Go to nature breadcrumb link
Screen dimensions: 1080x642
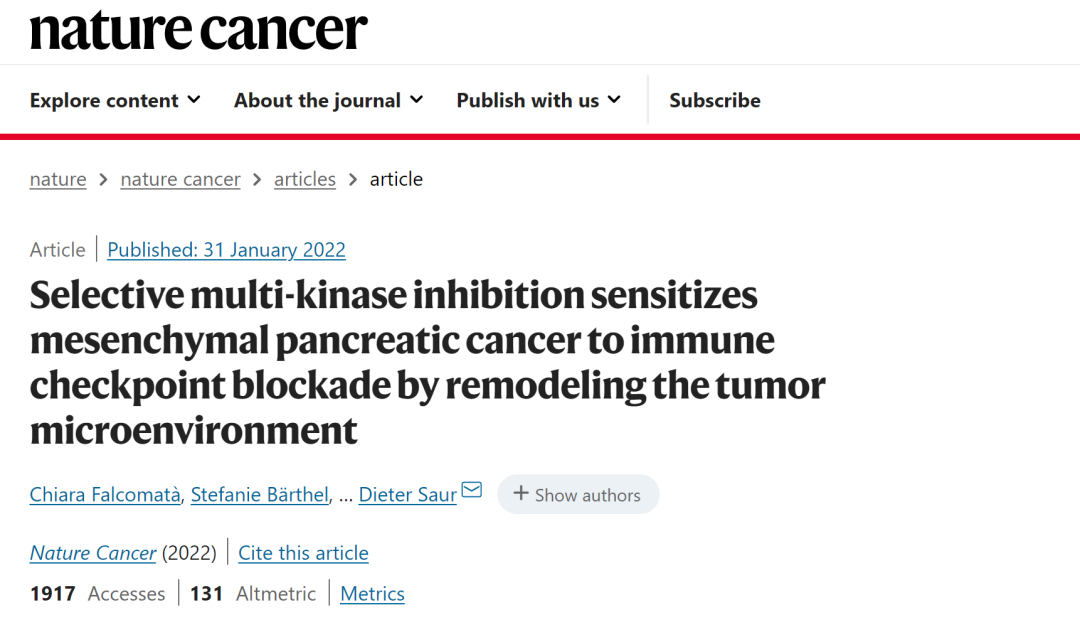(x=58, y=179)
